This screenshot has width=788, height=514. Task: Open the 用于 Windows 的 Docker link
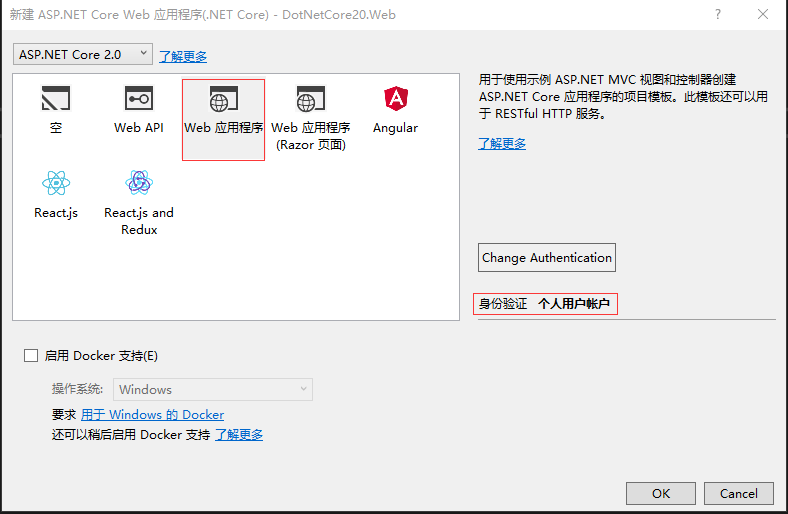152,415
